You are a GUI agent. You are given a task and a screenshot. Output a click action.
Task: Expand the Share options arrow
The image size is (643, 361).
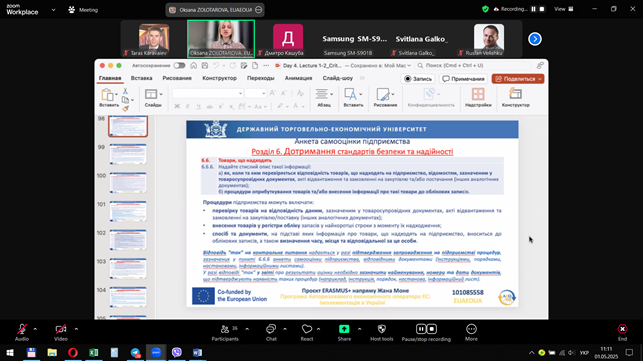click(x=359, y=329)
